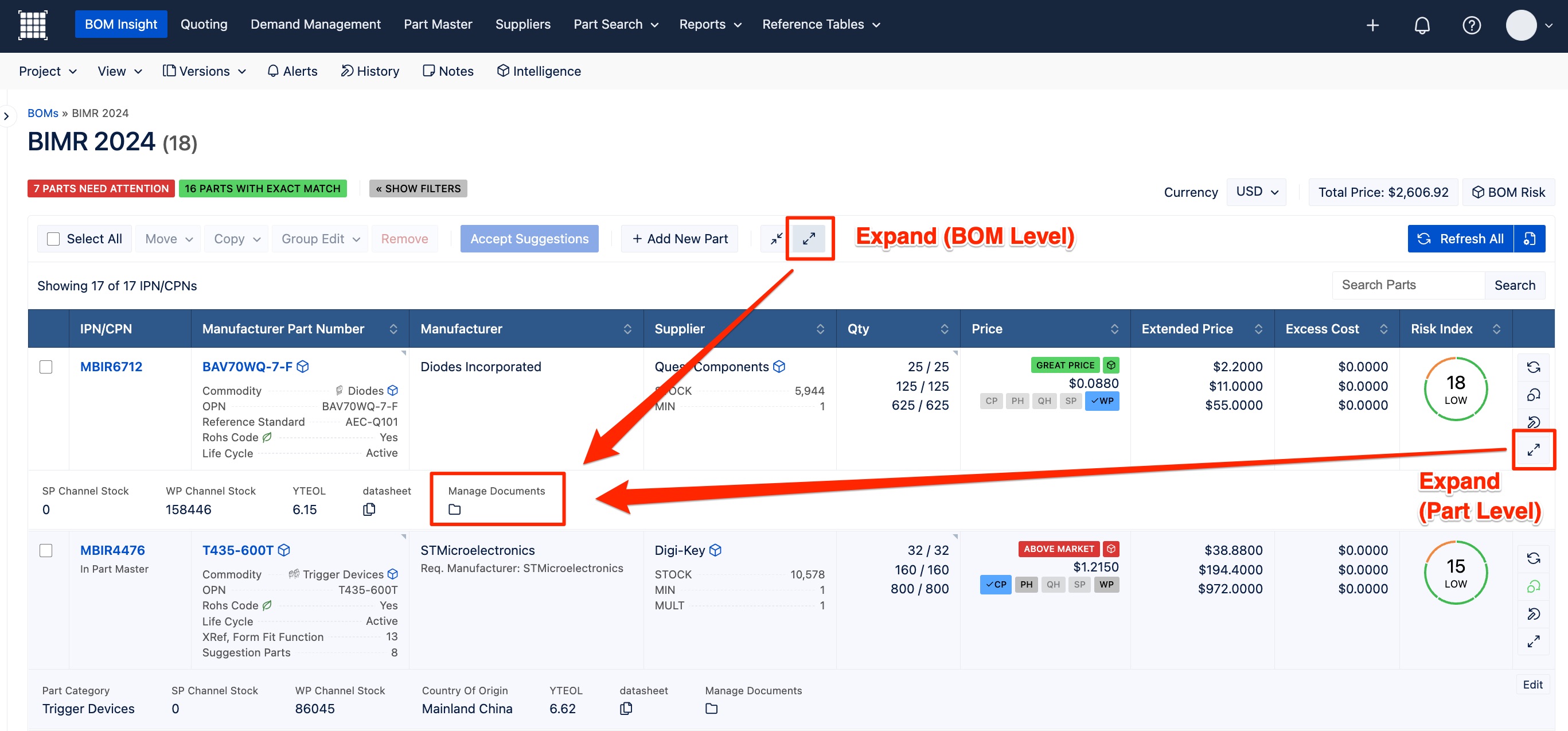Go to Demand Management
This screenshot has height=731, width=1568.
point(315,24)
